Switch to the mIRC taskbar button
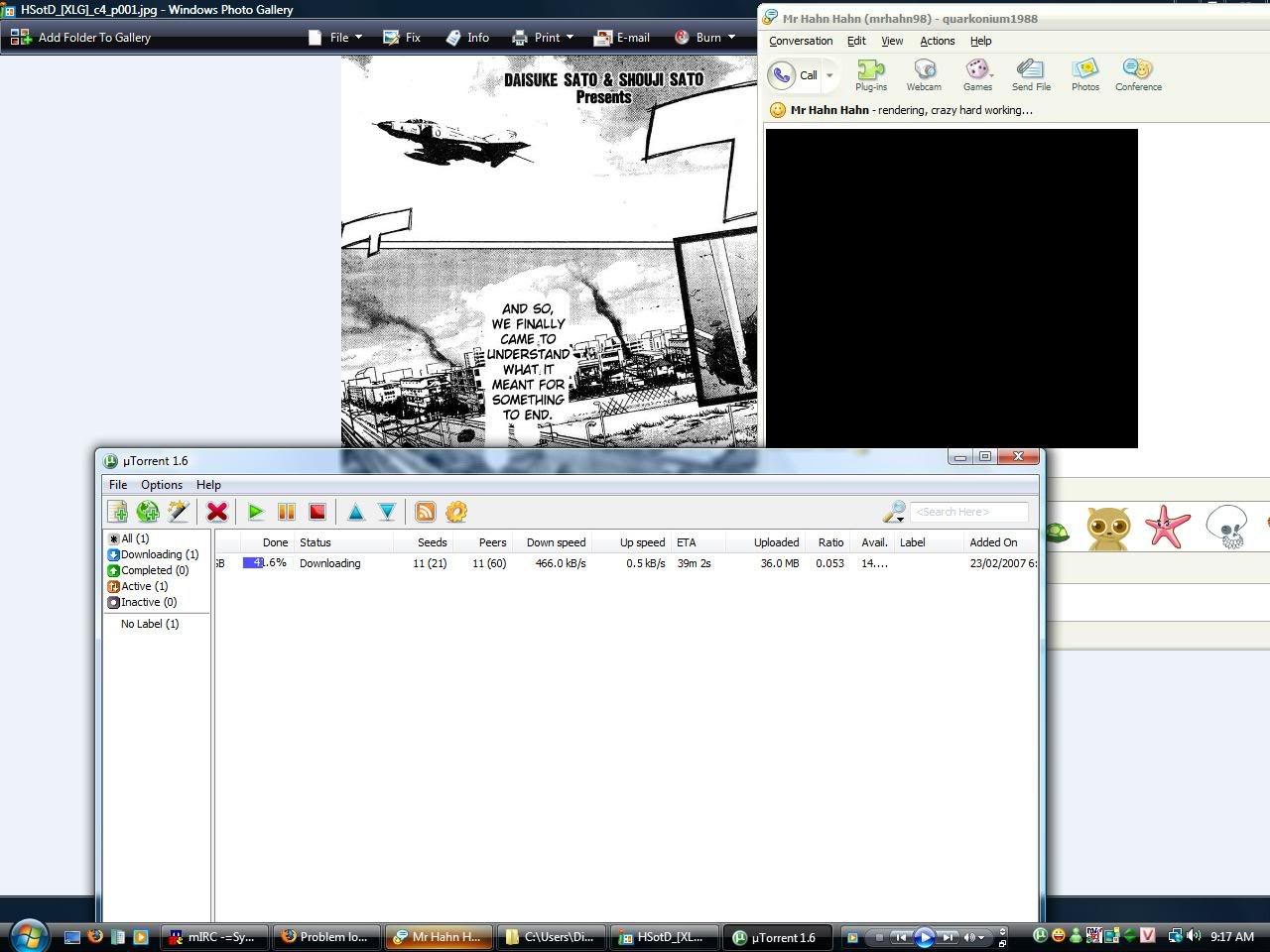1270x952 pixels. [213, 936]
